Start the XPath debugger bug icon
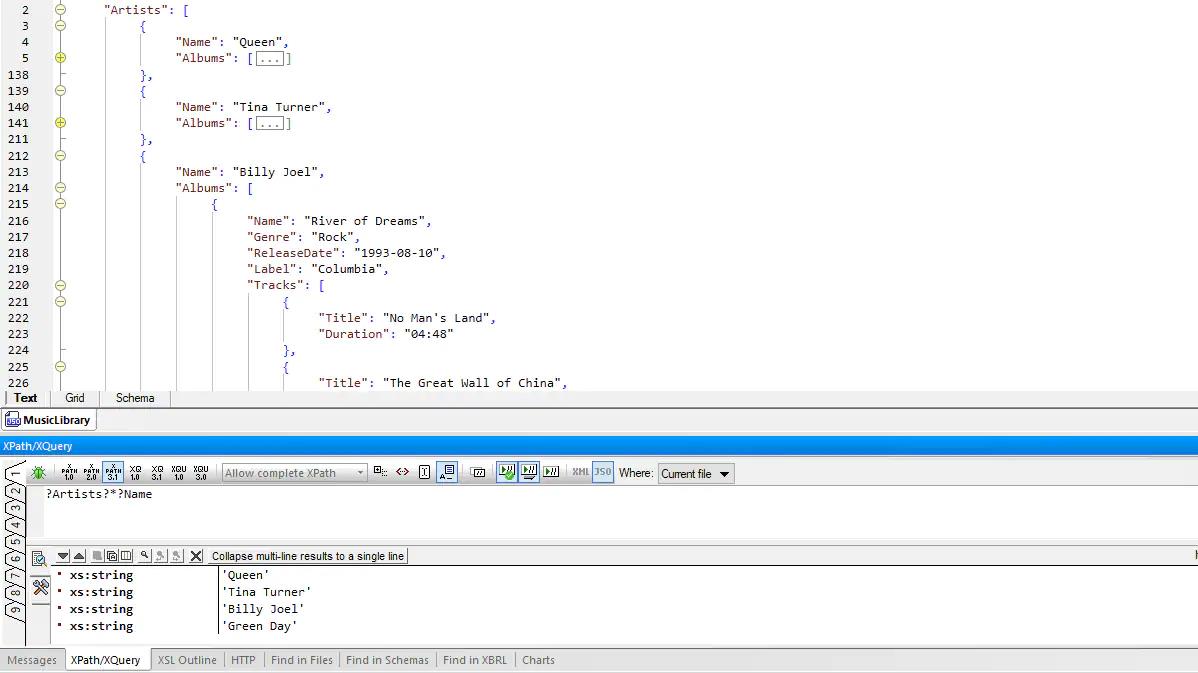This screenshot has width=1198, height=673. (38, 473)
